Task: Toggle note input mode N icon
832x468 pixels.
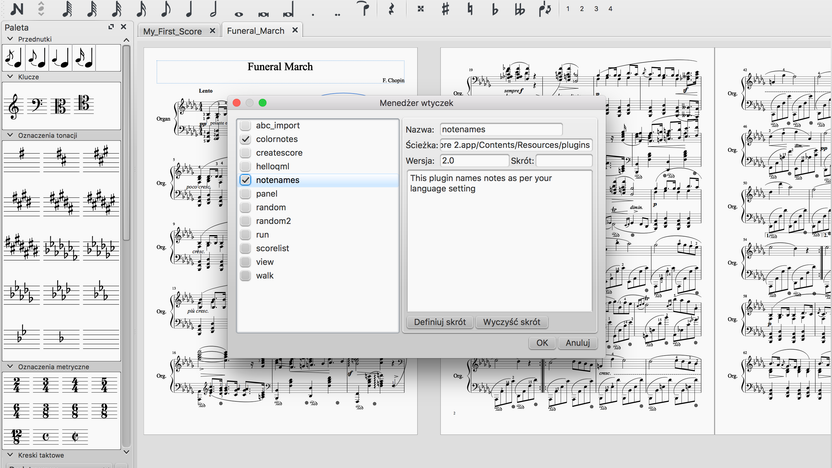Action: tap(16, 9)
